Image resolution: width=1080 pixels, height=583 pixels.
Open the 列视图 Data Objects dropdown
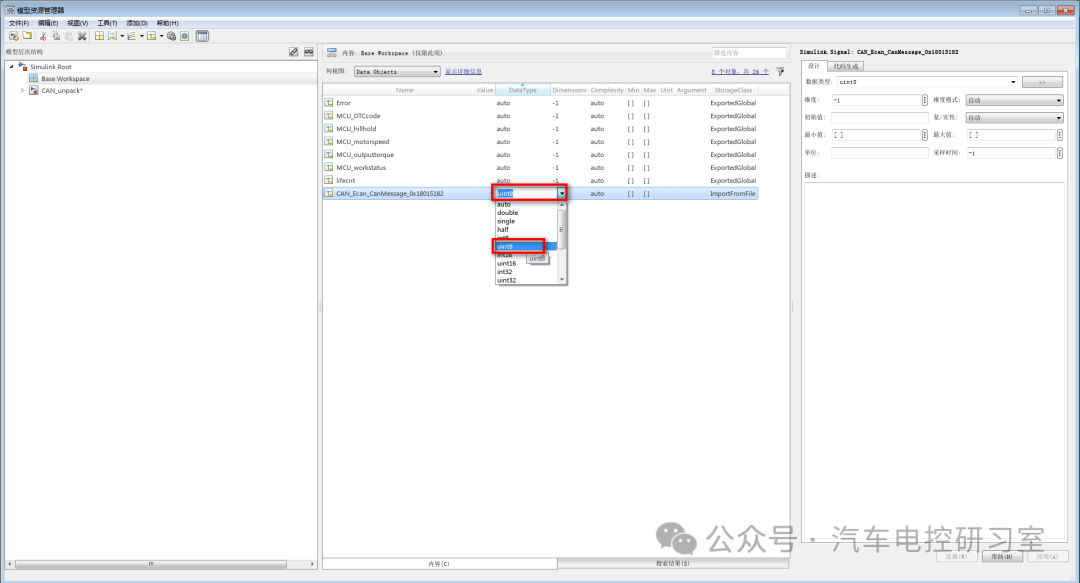click(x=397, y=72)
